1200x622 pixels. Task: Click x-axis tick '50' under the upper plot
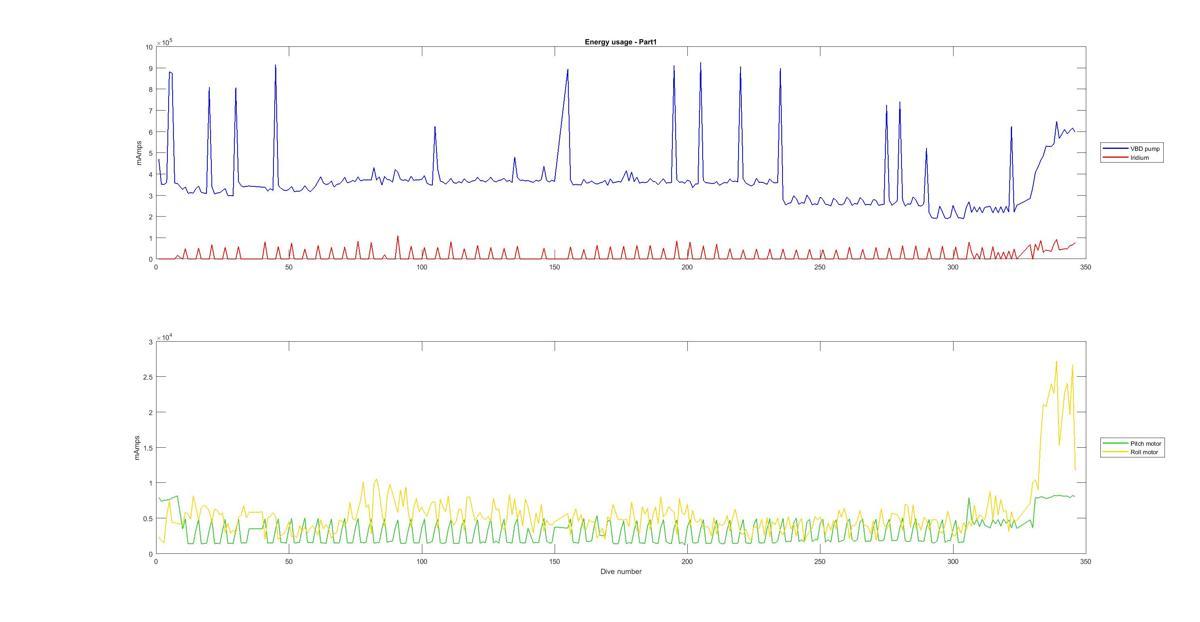(x=289, y=266)
